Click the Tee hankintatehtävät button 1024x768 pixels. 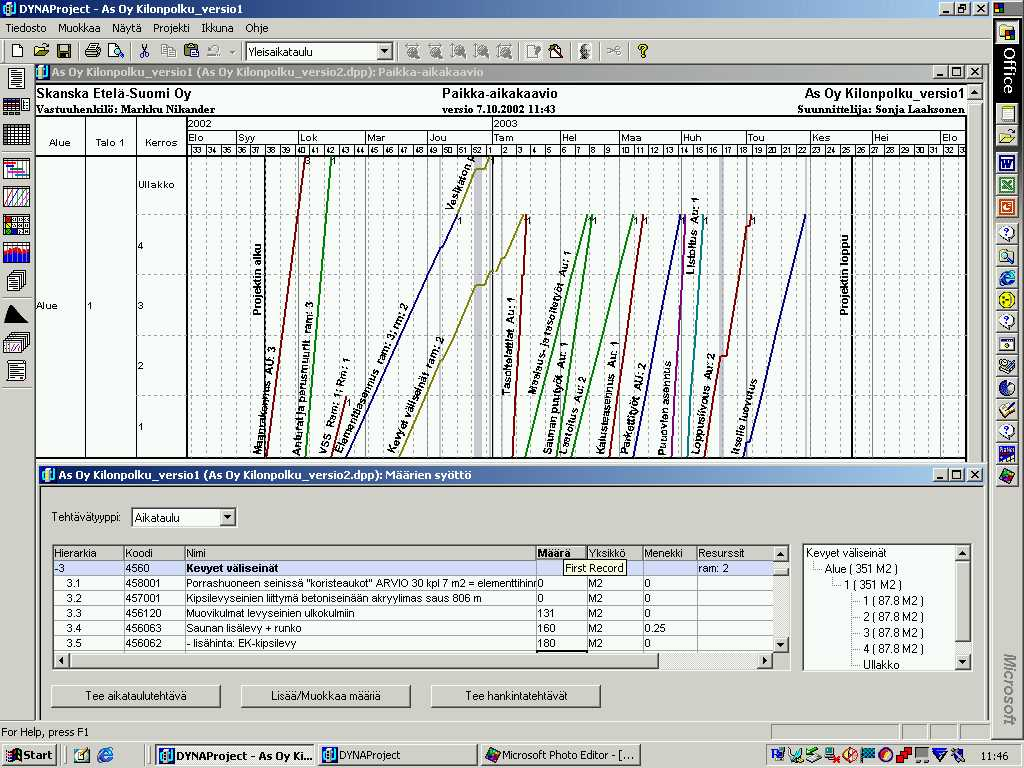(x=516, y=696)
